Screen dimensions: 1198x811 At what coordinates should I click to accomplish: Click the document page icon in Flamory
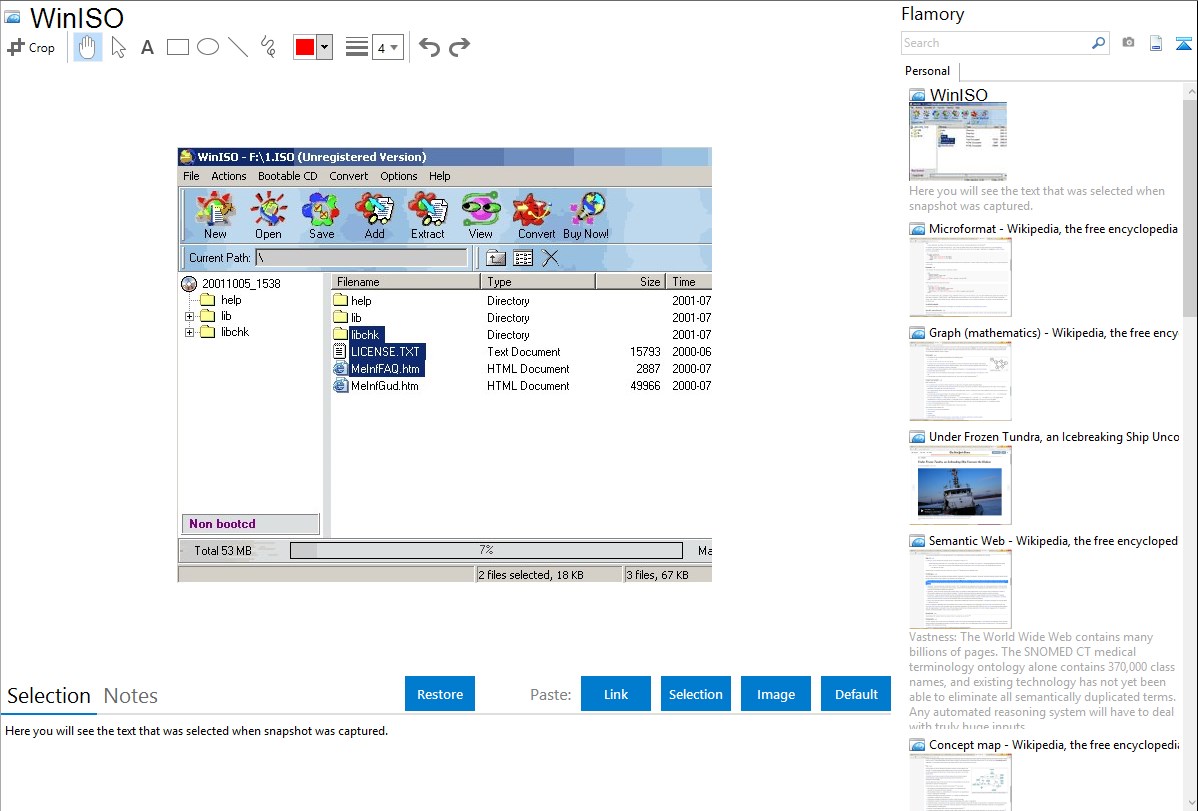(x=1156, y=43)
